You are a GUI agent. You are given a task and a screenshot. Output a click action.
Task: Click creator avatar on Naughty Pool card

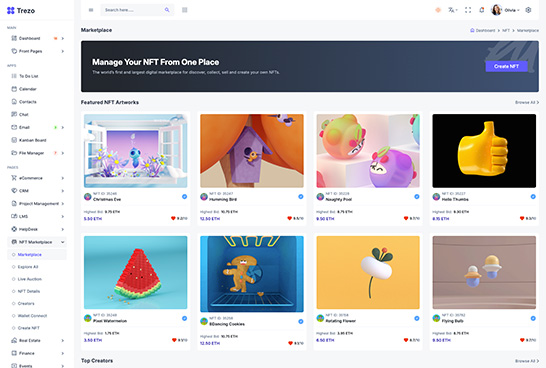(320, 197)
